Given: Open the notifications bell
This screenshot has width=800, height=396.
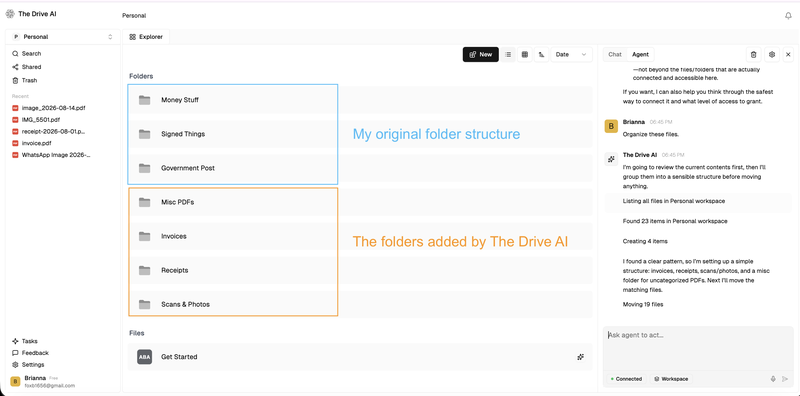Looking at the screenshot, I should (x=788, y=16).
